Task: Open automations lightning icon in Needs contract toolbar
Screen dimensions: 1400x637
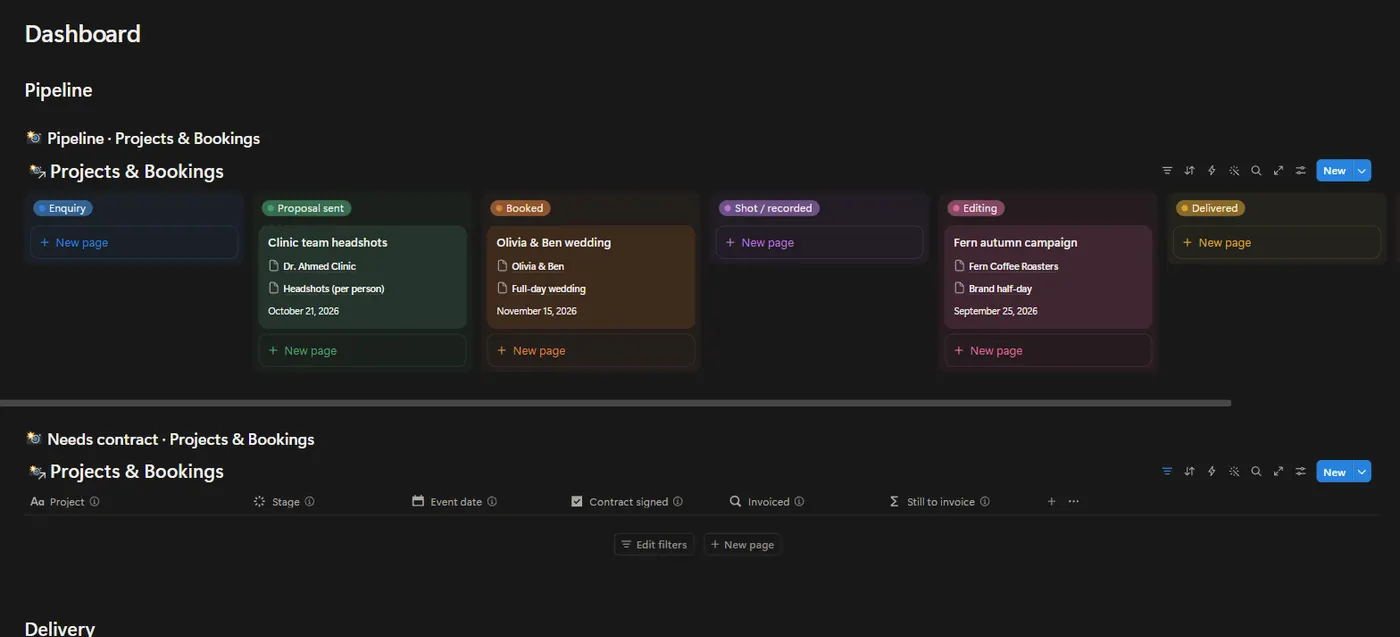Action: click(1212, 472)
